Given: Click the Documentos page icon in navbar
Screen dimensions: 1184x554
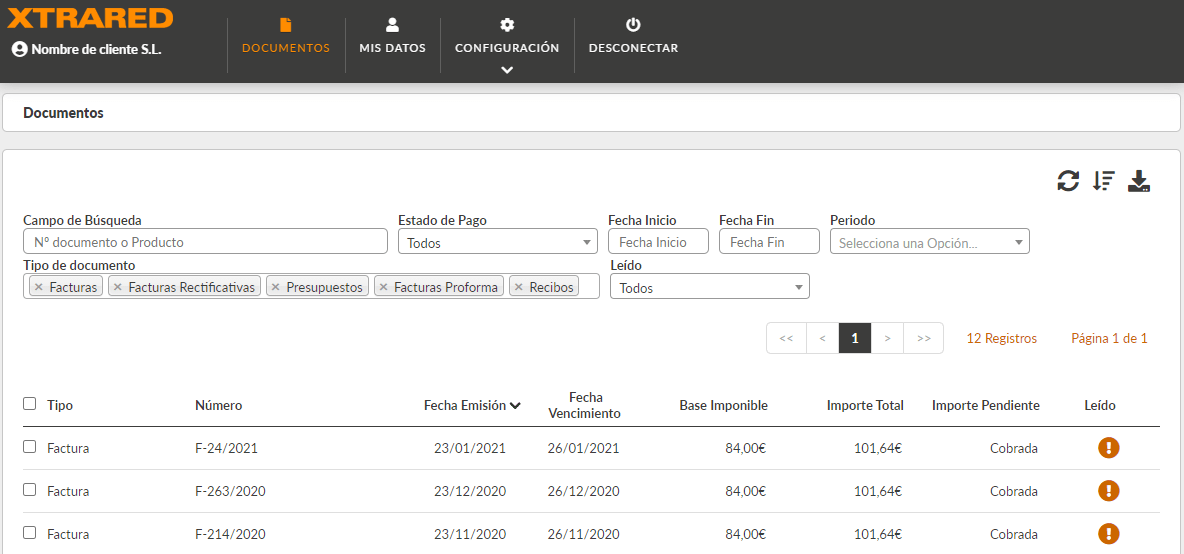Looking at the screenshot, I should coord(285,25).
